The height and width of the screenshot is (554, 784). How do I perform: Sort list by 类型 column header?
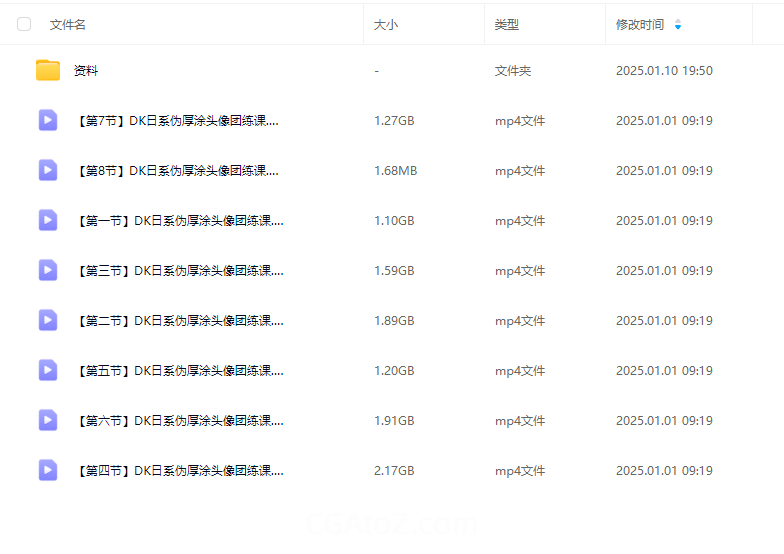tap(507, 24)
